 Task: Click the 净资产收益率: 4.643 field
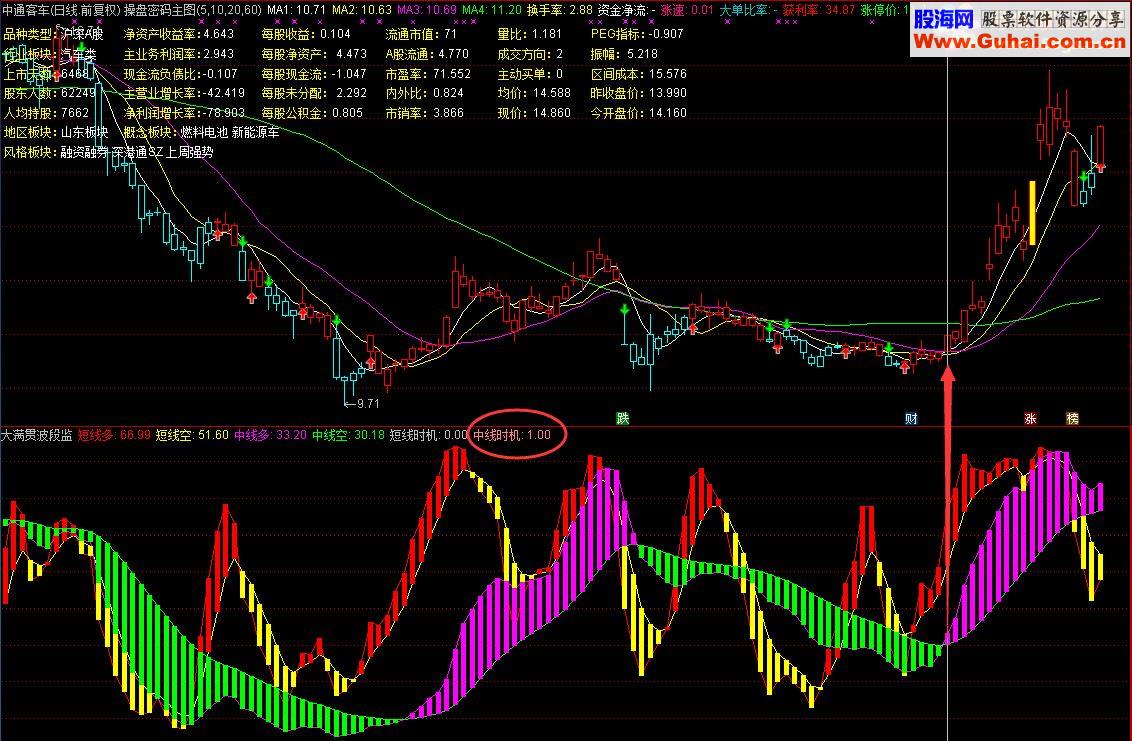tap(179, 34)
